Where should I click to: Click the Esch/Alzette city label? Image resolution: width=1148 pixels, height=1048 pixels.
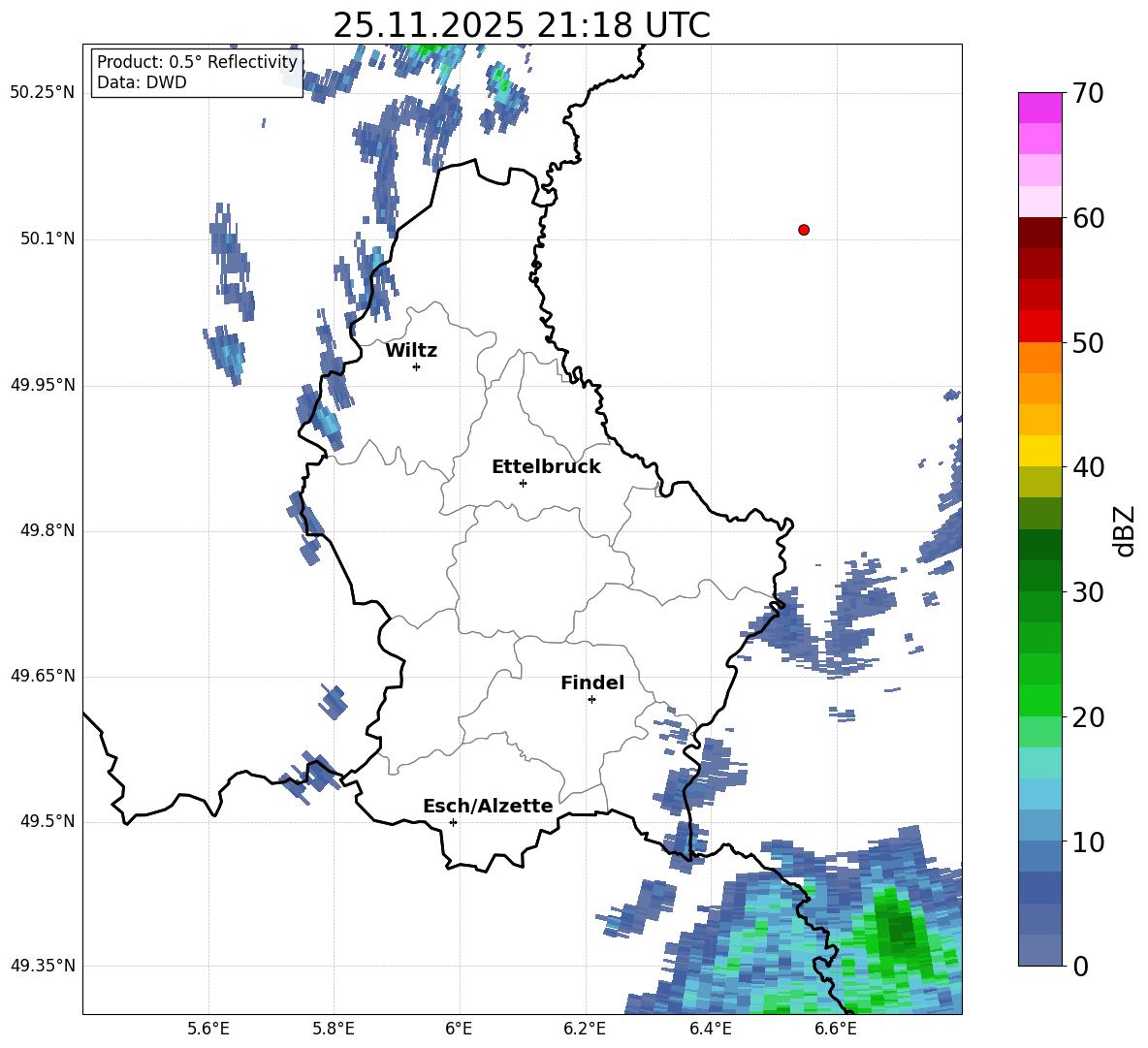488,806
